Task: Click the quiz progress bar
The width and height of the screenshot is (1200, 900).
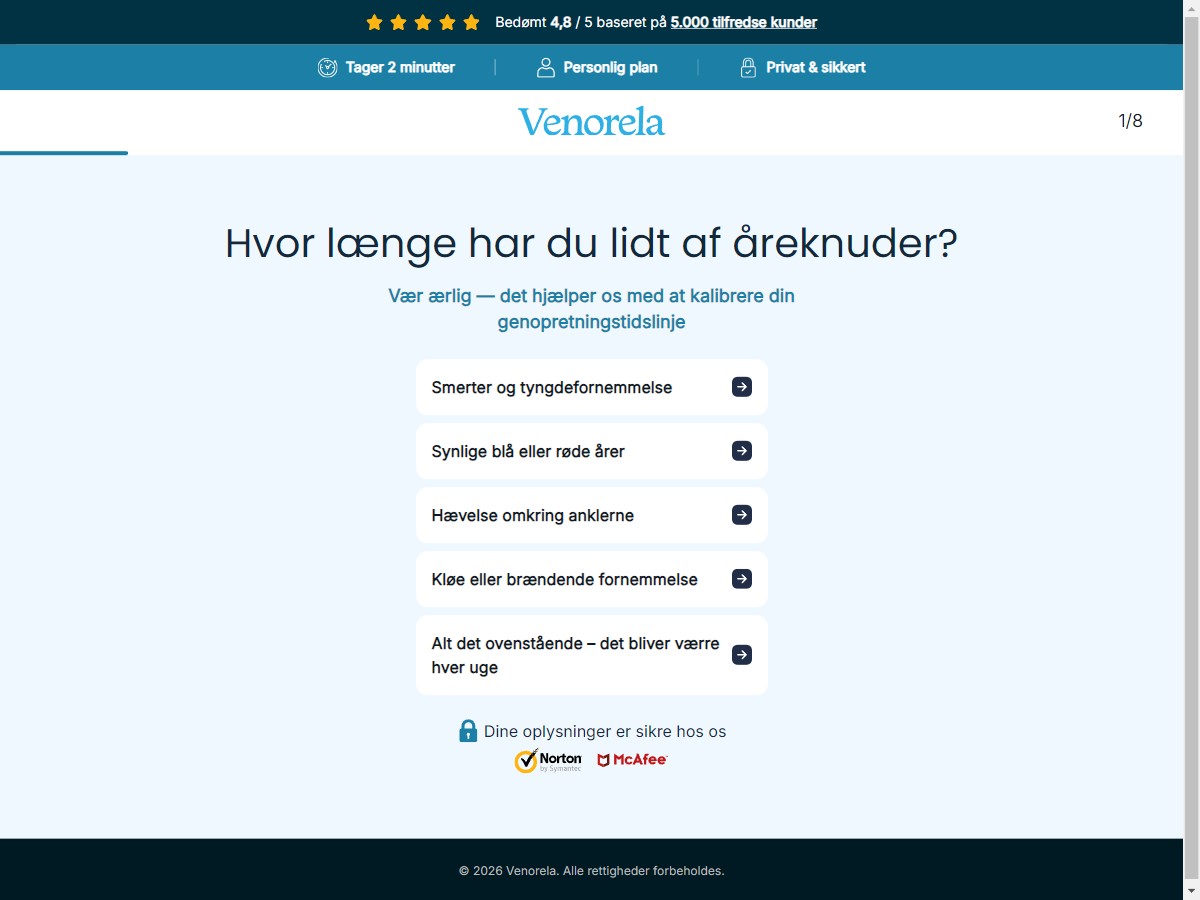Action: (x=64, y=153)
